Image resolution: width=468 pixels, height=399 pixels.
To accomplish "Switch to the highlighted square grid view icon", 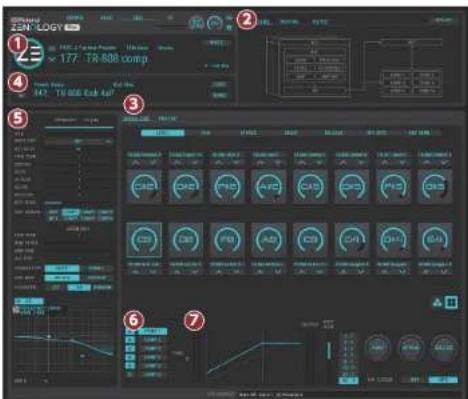I will 451,302.
